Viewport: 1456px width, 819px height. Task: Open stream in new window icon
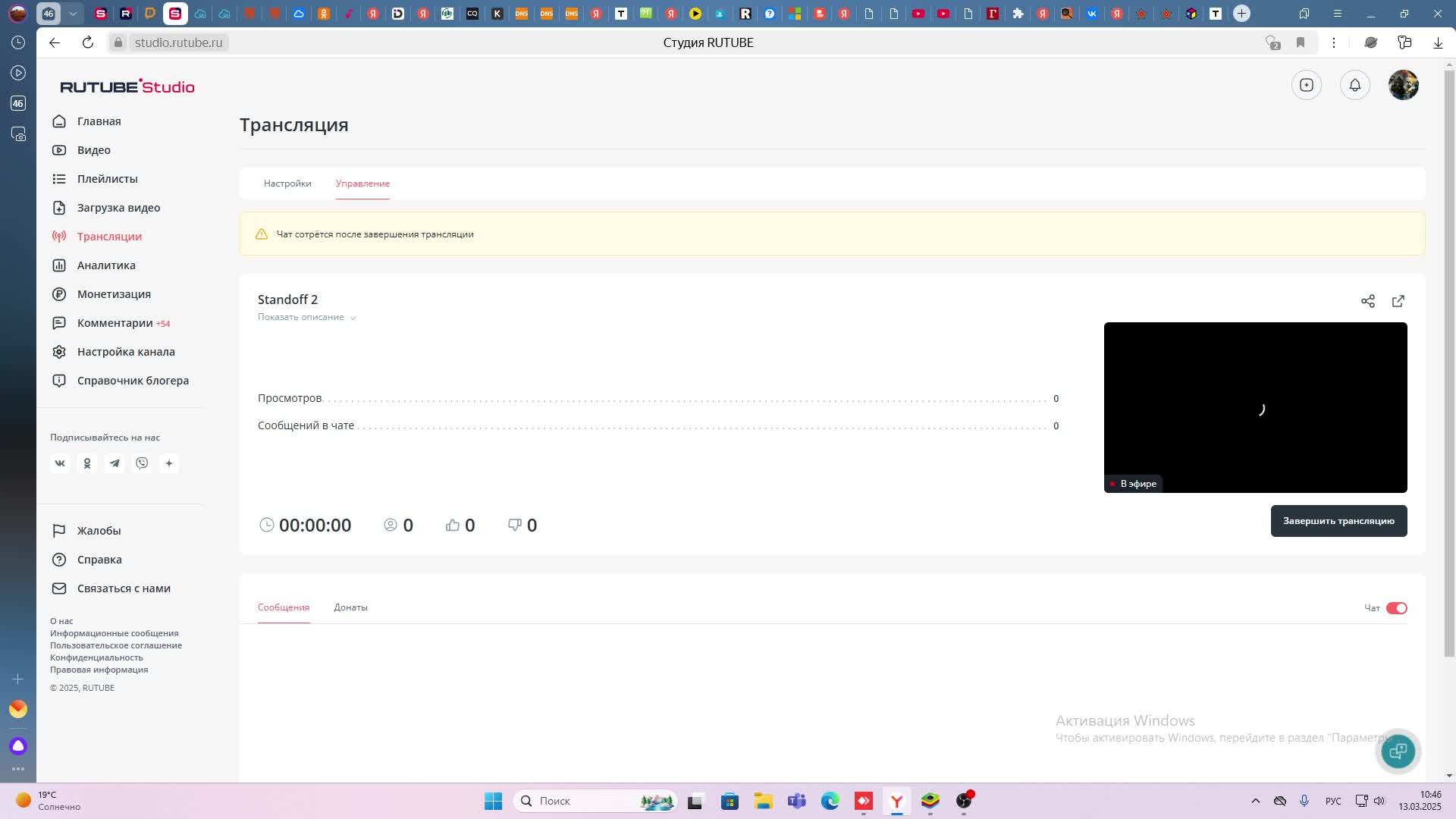(x=1398, y=301)
